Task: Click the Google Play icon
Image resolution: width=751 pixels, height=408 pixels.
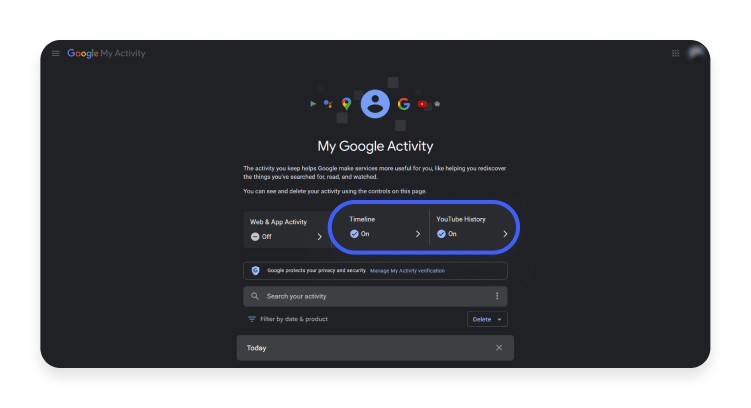Action: (313, 103)
